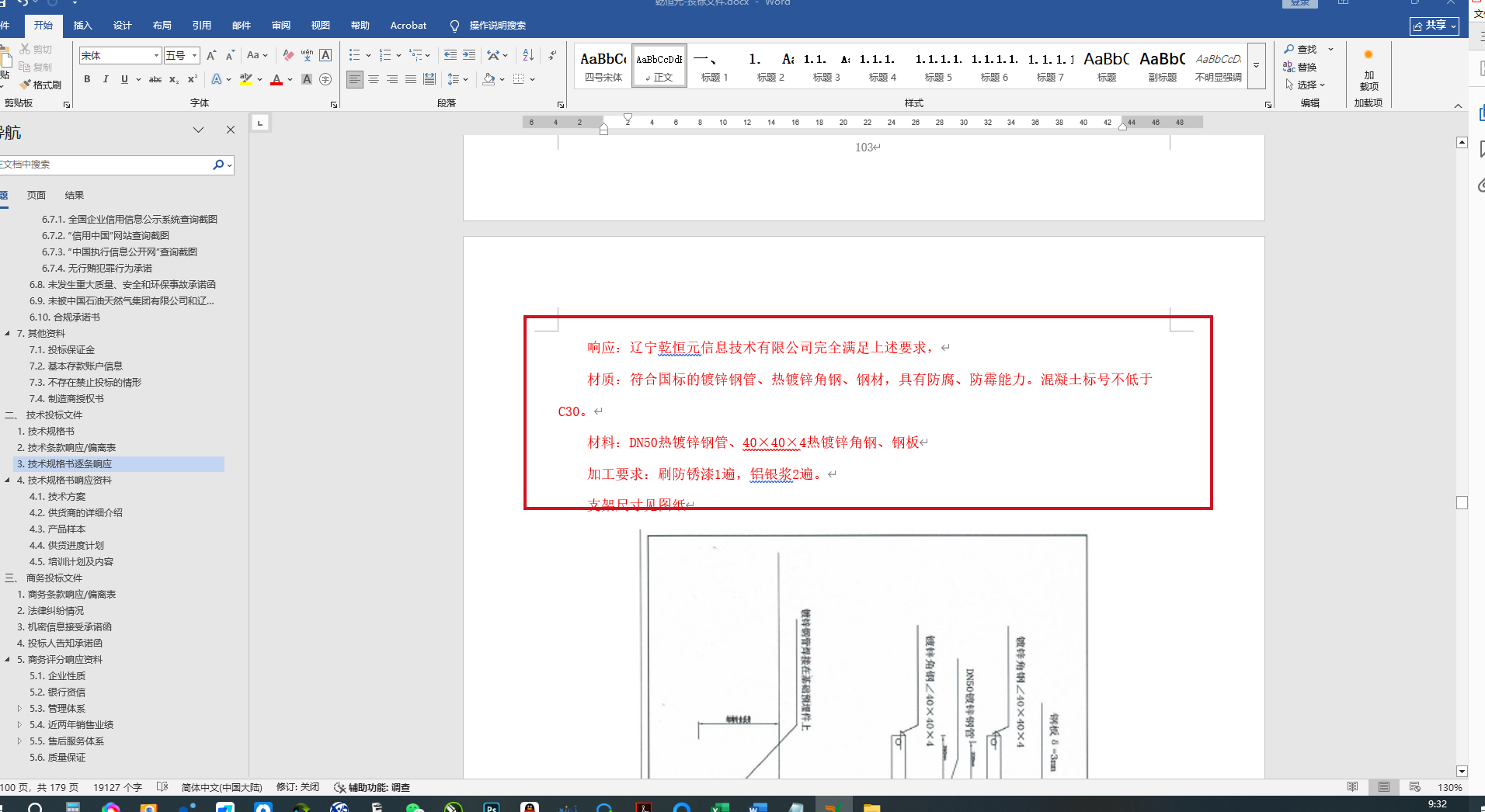Increase font size with the grow font icon
This screenshot has height=812, width=1485.
211,56
